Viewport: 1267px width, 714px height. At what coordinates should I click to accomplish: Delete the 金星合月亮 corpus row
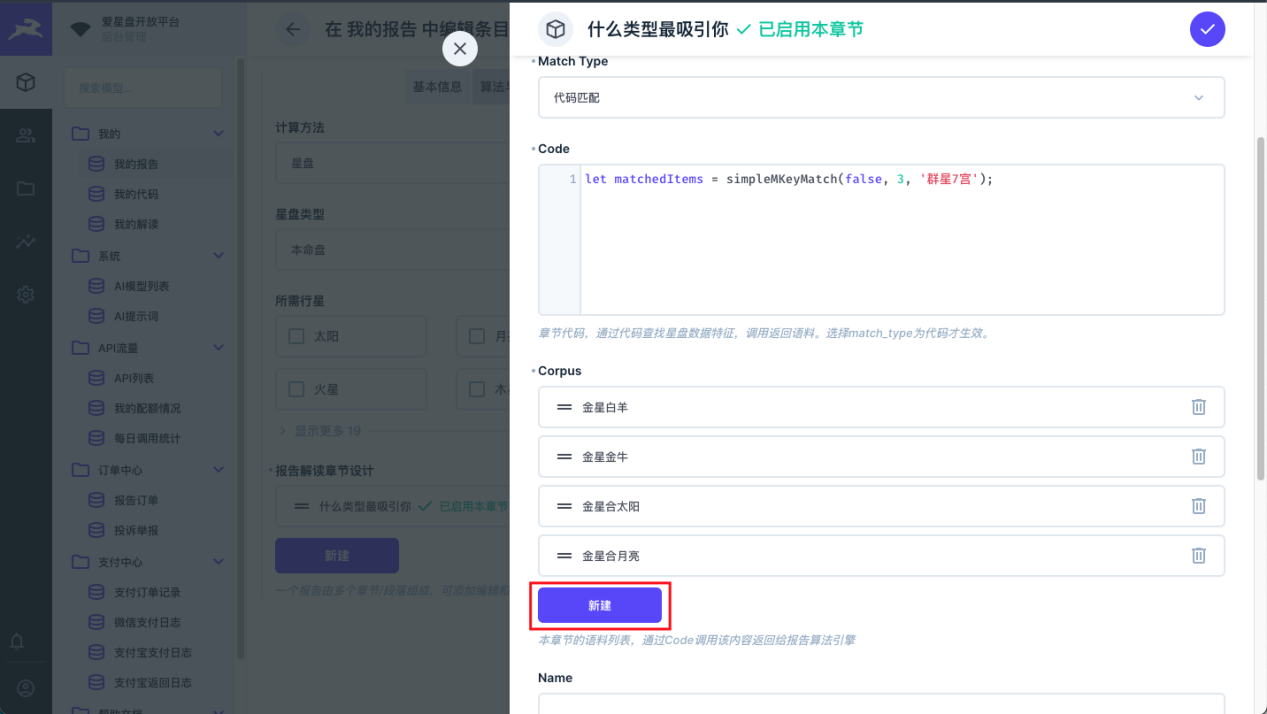1198,555
